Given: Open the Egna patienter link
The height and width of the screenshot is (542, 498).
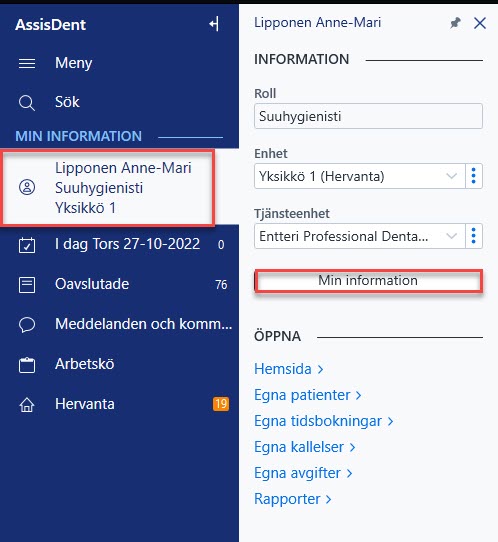Looking at the screenshot, I should click(x=308, y=395).
